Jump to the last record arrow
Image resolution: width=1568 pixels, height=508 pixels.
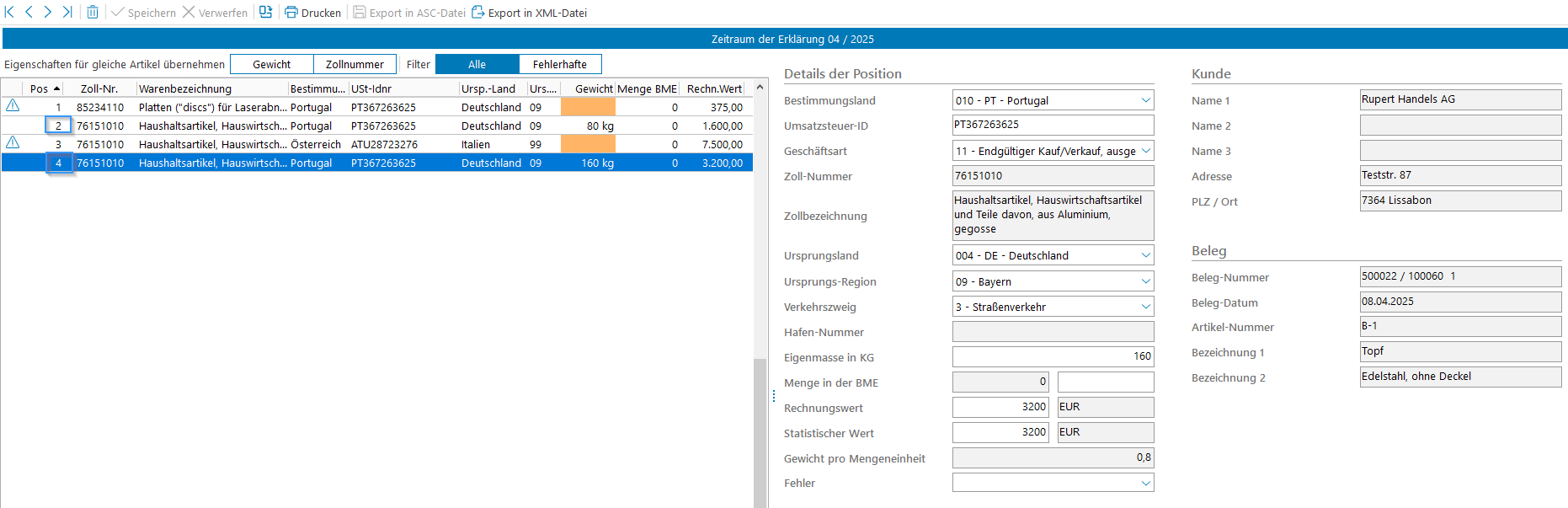pyautogui.click(x=67, y=12)
